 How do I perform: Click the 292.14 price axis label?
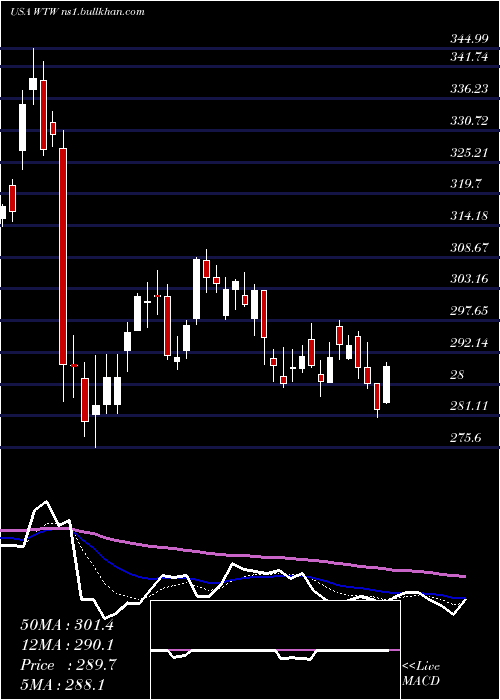coord(469,343)
